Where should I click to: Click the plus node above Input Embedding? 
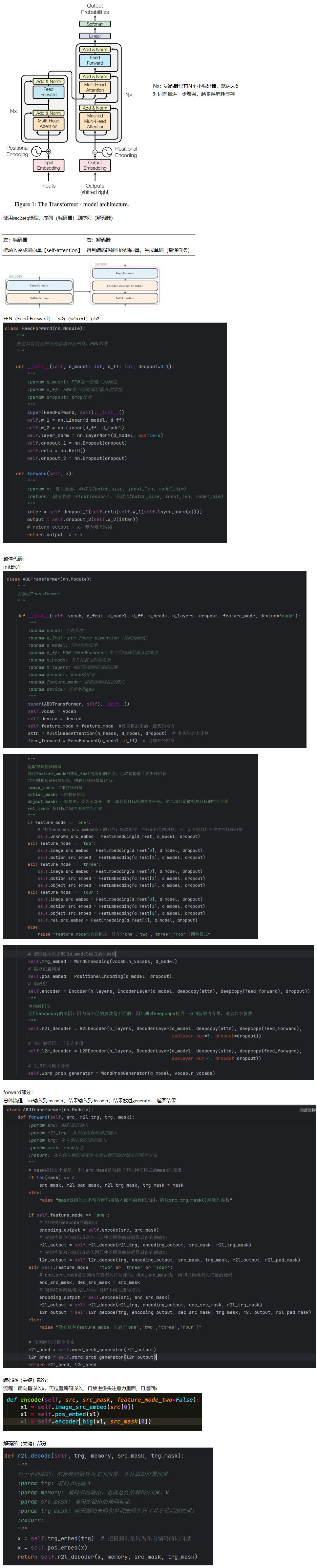pyautogui.click(x=49, y=152)
